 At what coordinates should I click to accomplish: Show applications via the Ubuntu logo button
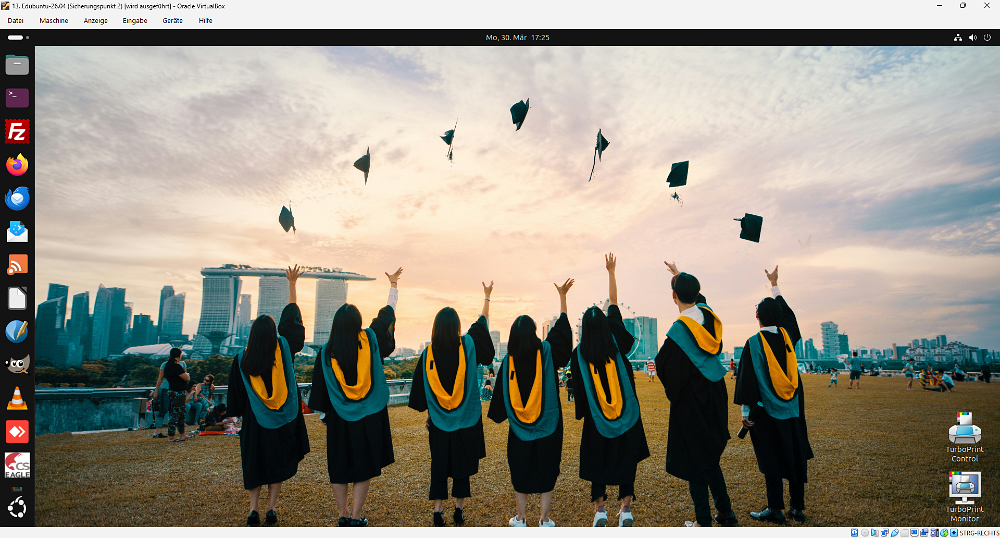click(x=17, y=508)
